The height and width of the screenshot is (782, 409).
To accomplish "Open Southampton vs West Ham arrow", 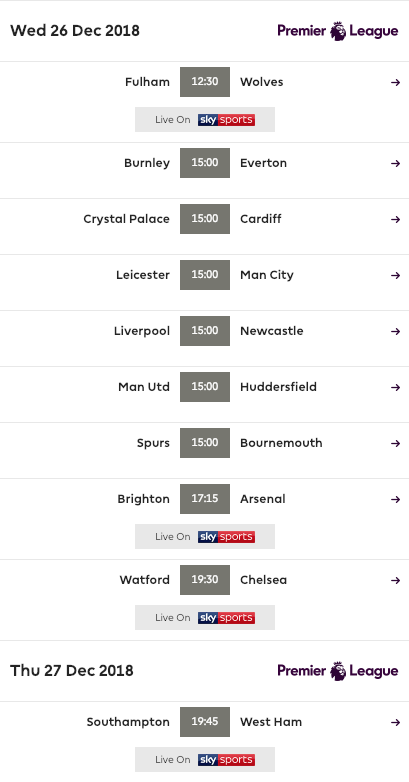I will (396, 722).
